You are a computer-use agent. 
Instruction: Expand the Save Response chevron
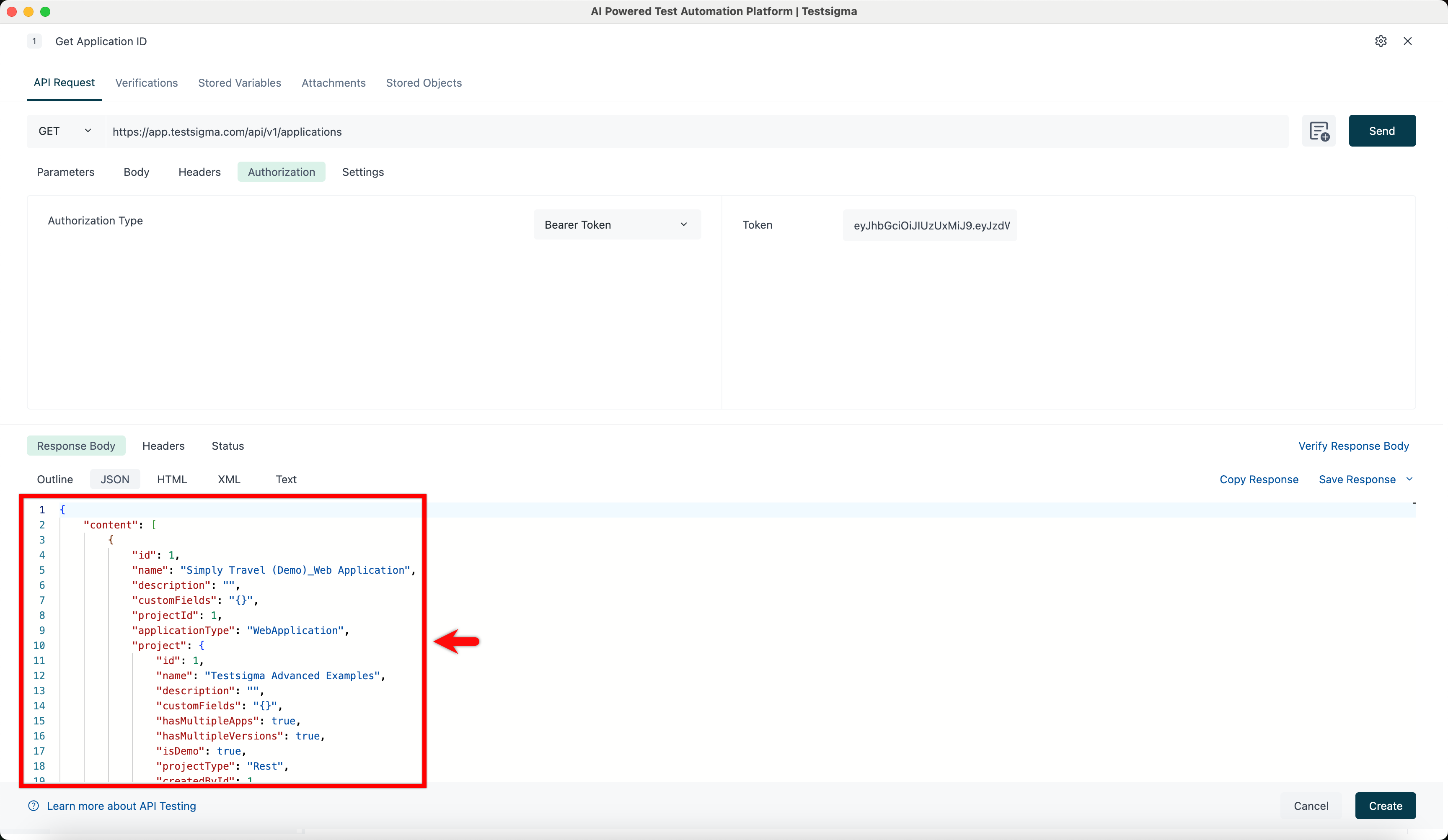coord(1409,479)
